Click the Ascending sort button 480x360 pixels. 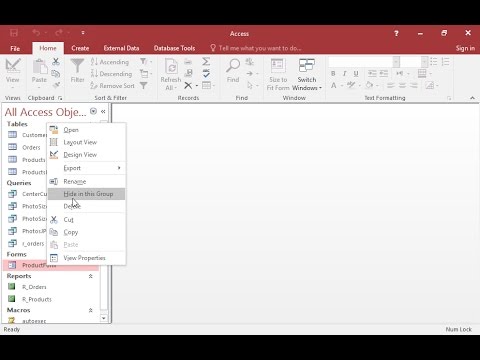(x=110, y=62)
